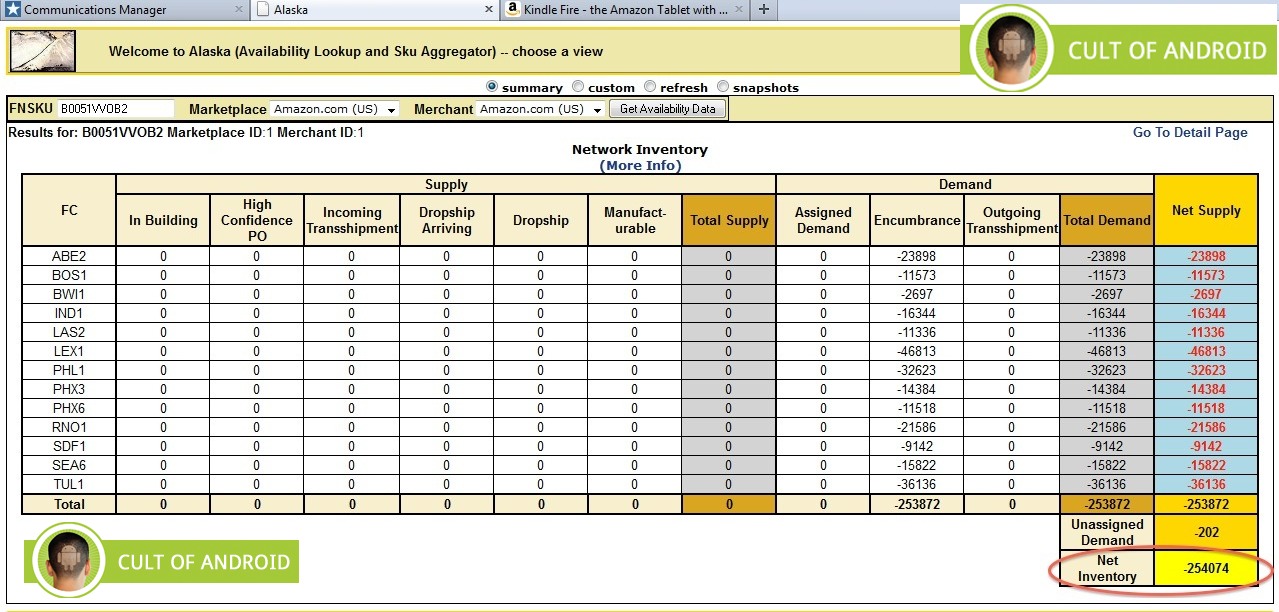Click the High Confidence PO header
The width and height of the screenshot is (1279, 612).
pos(257,220)
